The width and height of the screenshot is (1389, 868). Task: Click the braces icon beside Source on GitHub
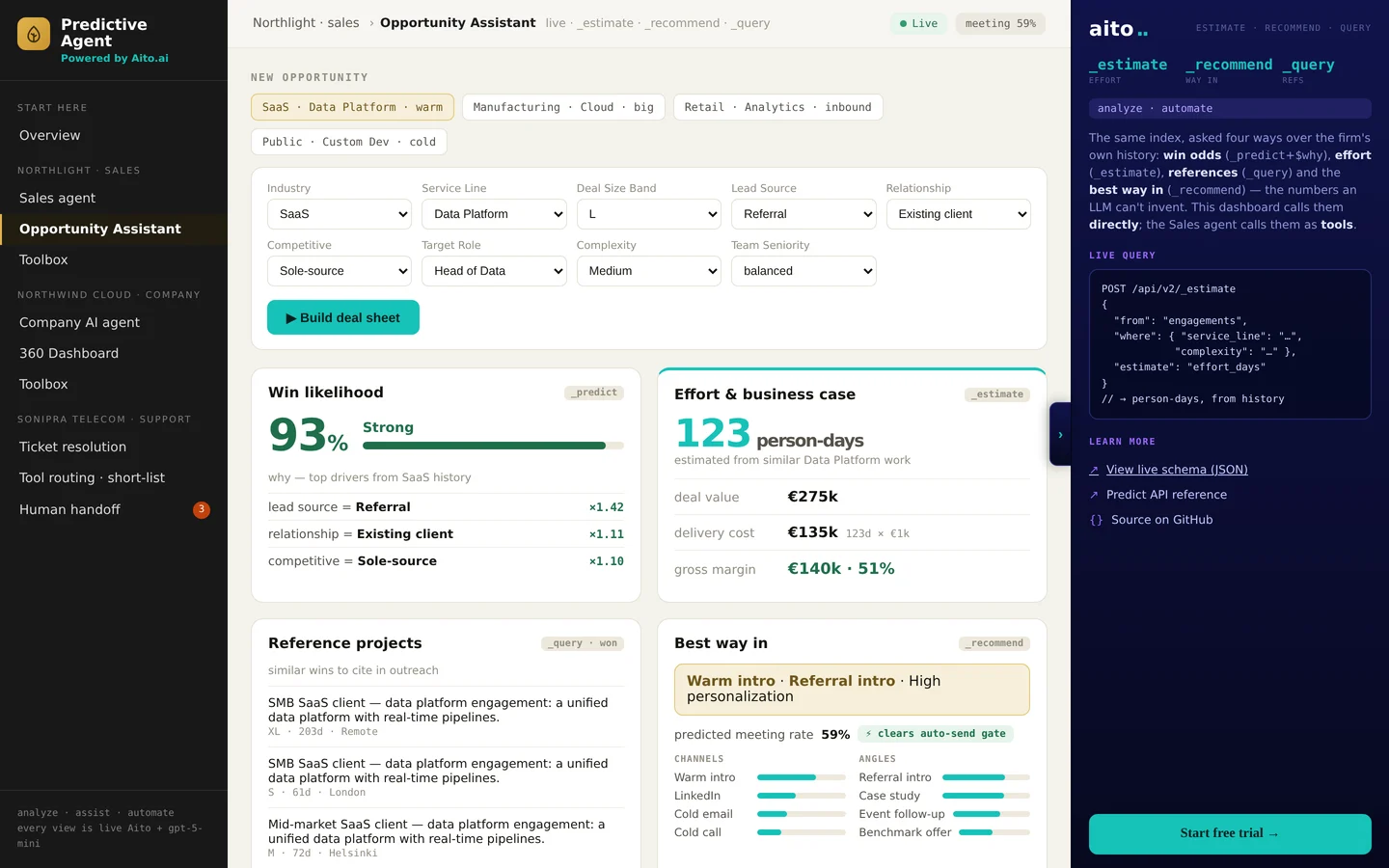point(1096,520)
